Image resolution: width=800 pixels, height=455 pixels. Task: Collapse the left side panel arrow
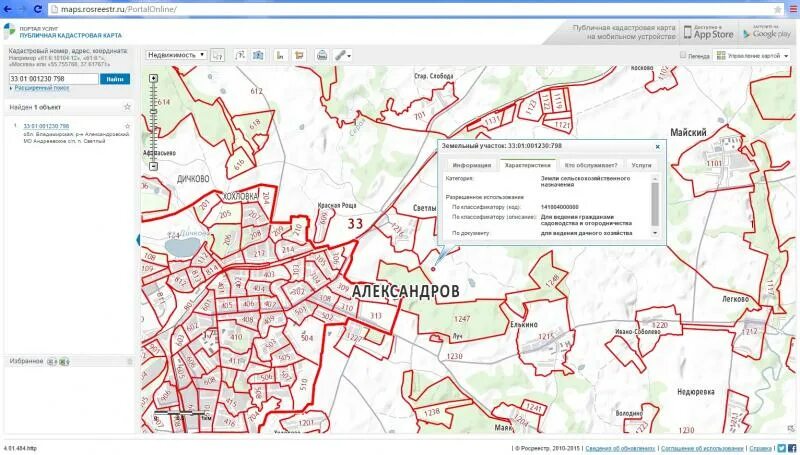pyautogui.click(x=138, y=240)
